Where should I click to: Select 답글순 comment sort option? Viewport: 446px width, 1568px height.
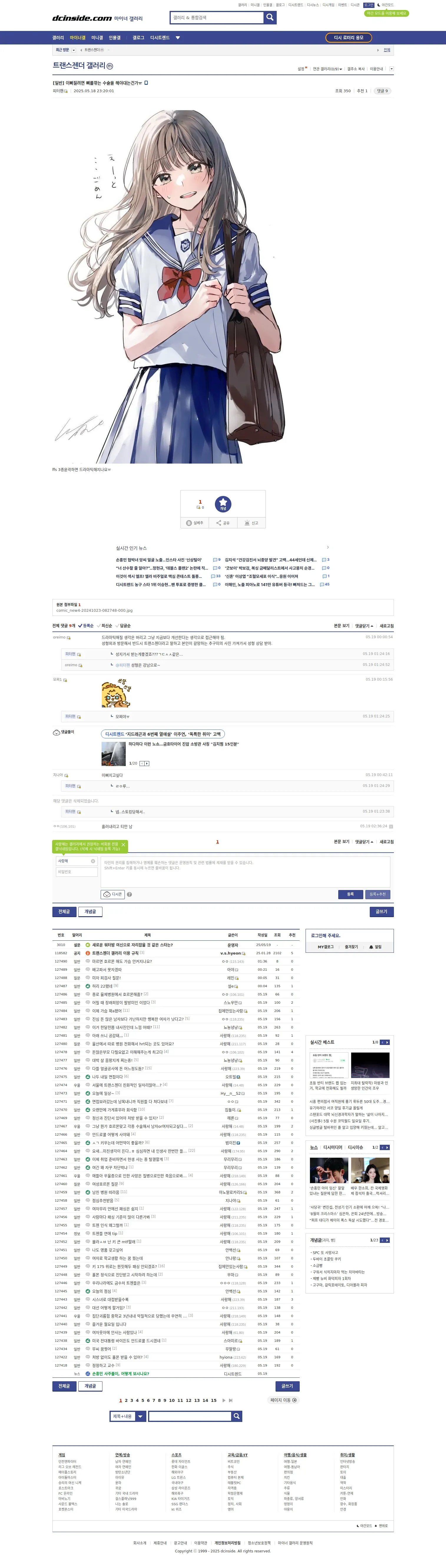(123, 626)
